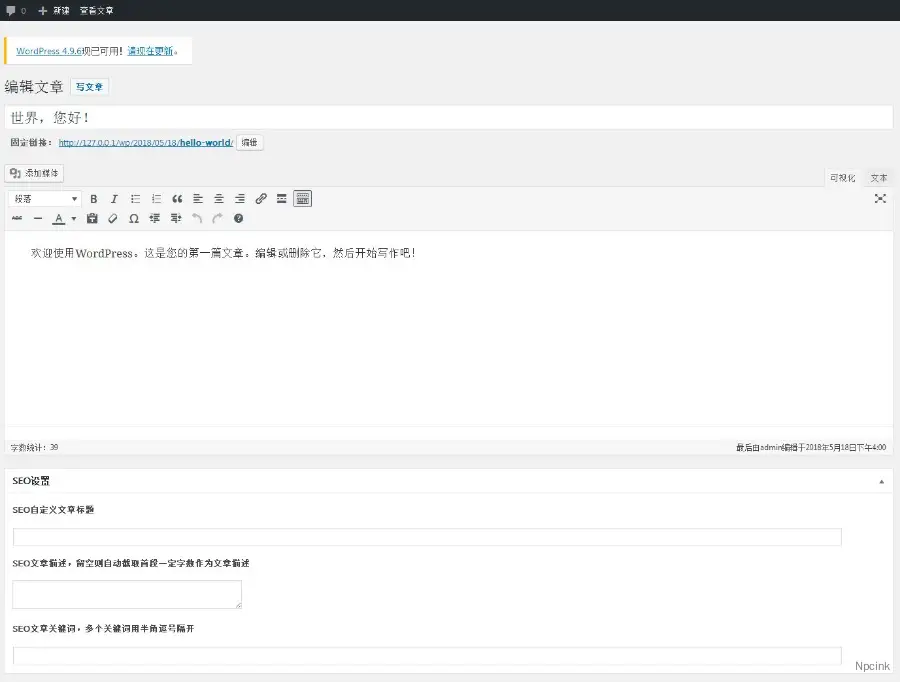
Task: Switch to the 可视化 editor tab
Action: click(842, 178)
